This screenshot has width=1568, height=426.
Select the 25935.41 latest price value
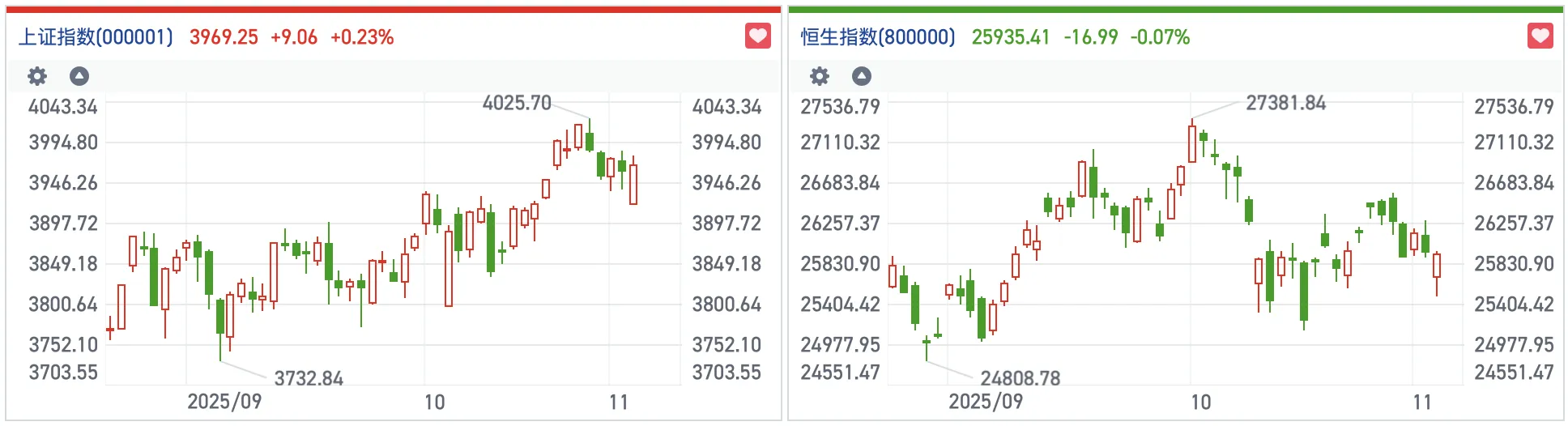pyautogui.click(x=1010, y=37)
